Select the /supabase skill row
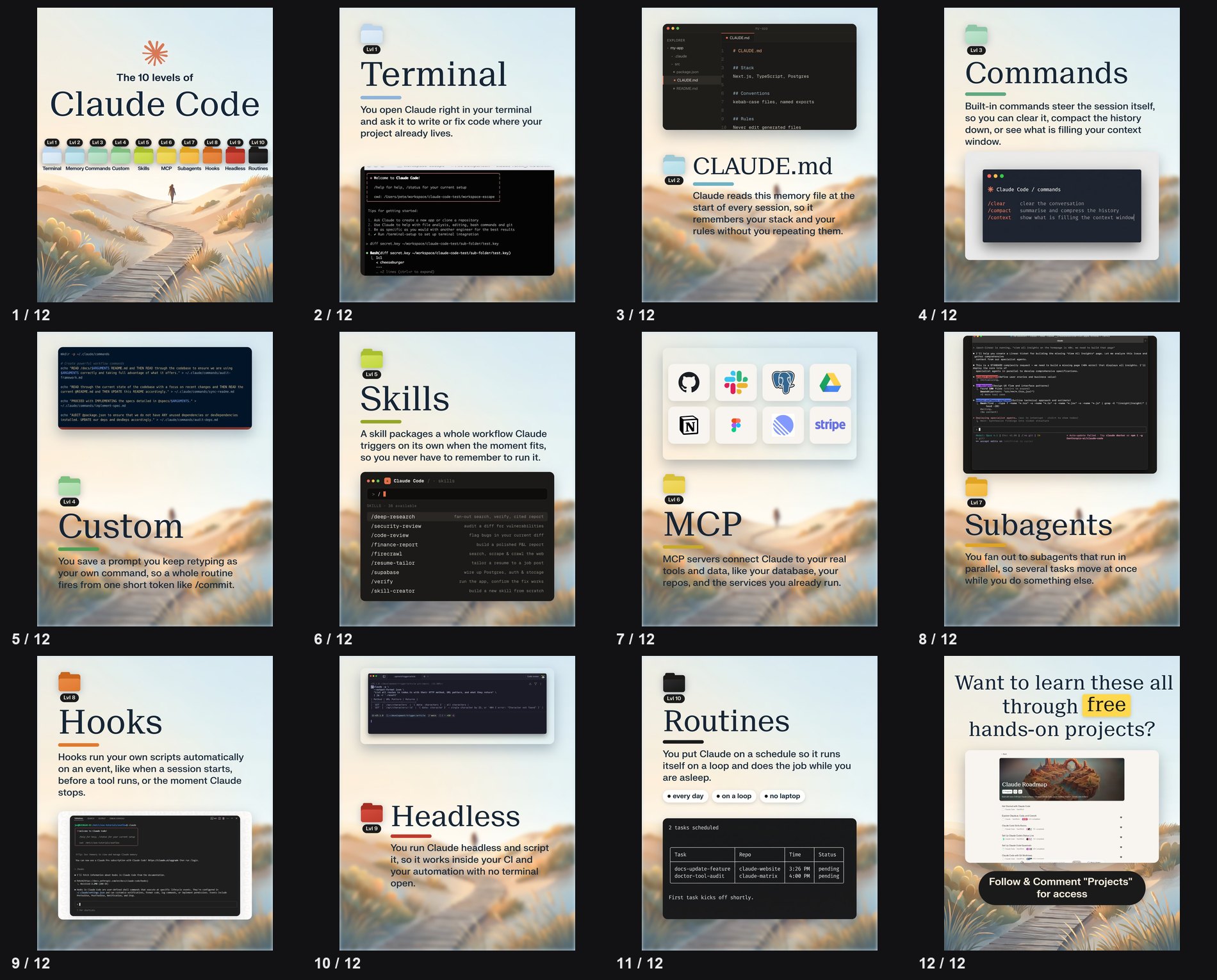The image size is (1217, 980). (457, 573)
